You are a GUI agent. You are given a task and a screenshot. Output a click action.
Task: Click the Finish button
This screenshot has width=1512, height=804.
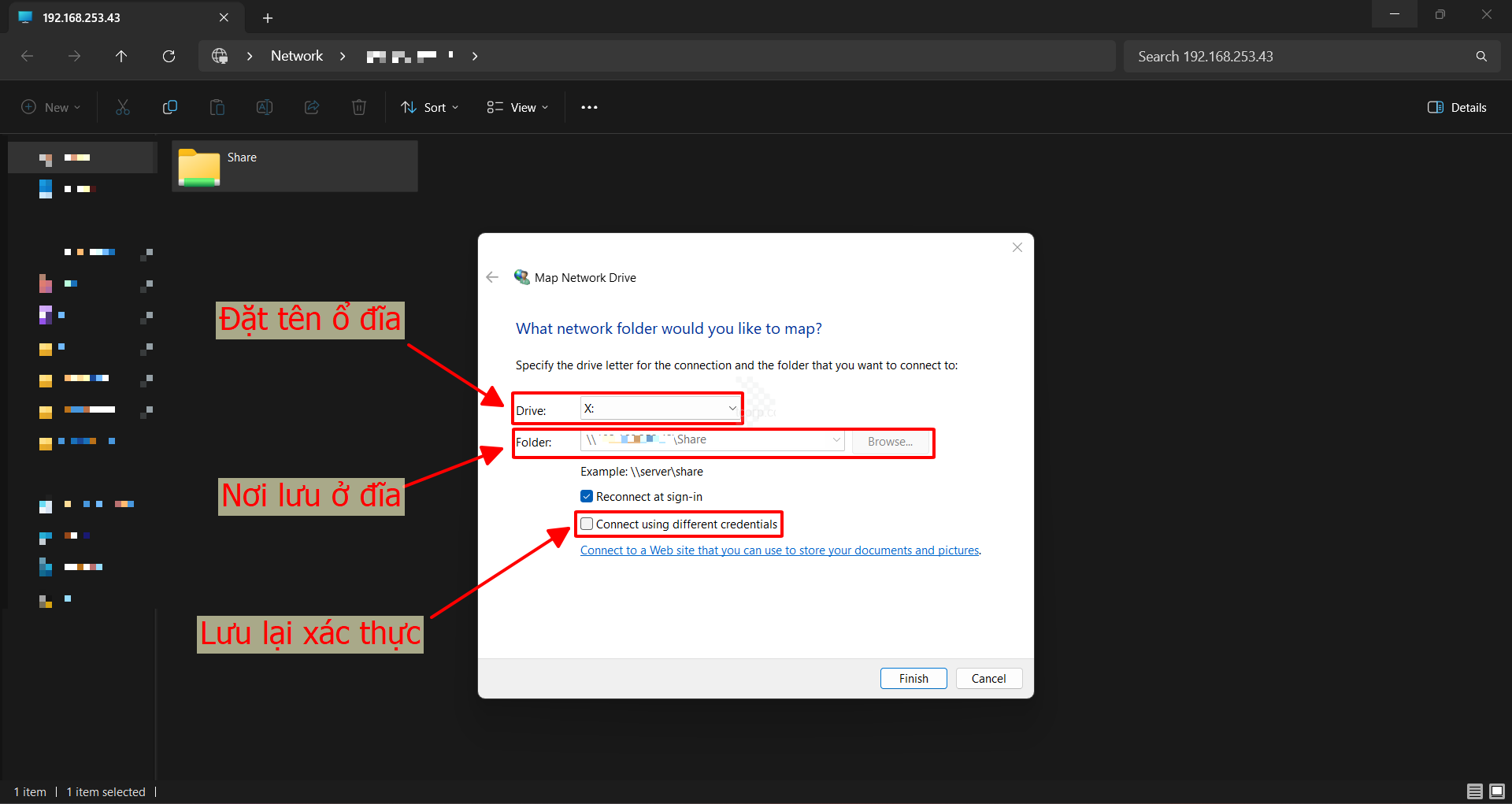pos(913,678)
